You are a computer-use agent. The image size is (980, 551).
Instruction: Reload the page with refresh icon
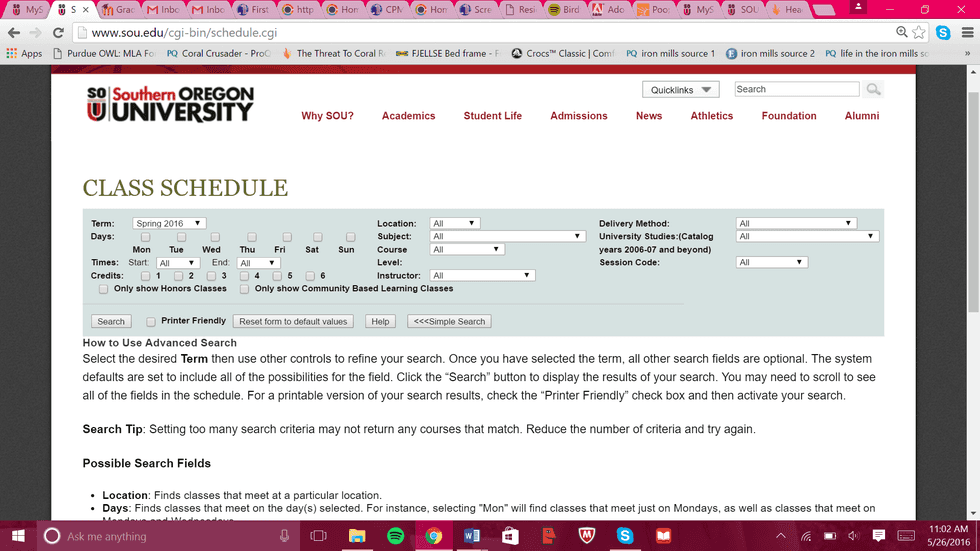click(58, 32)
